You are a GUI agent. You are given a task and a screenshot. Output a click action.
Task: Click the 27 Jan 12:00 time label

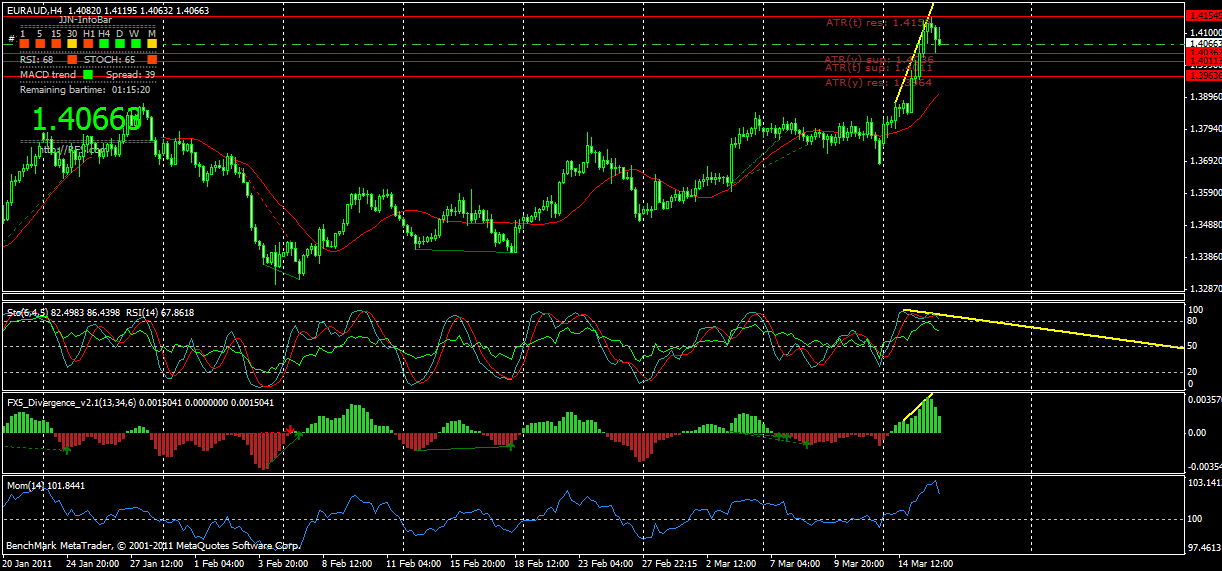(x=159, y=564)
